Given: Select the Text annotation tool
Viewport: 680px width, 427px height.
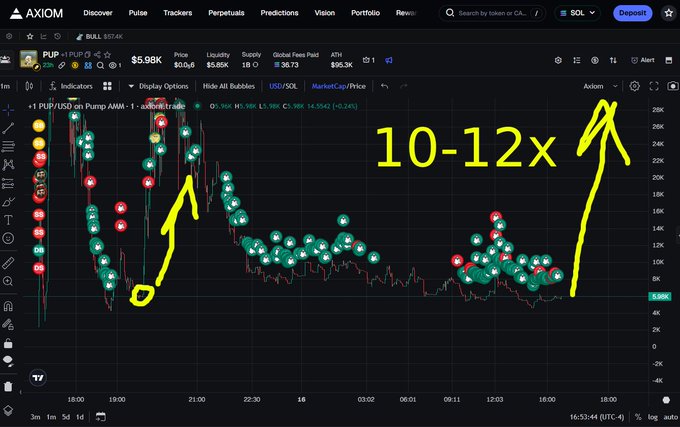Looking at the screenshot, I should click(x=8, y=220).
